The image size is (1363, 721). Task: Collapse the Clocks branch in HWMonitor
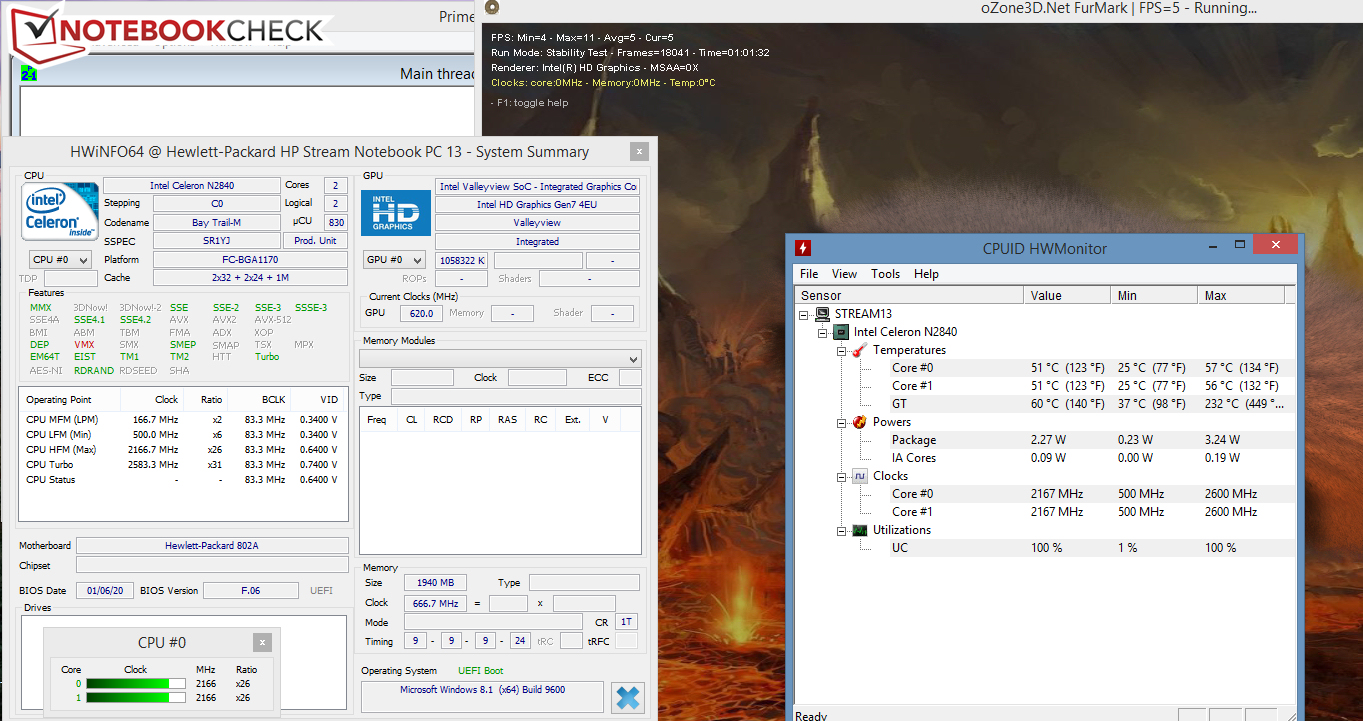click(842, 476)
